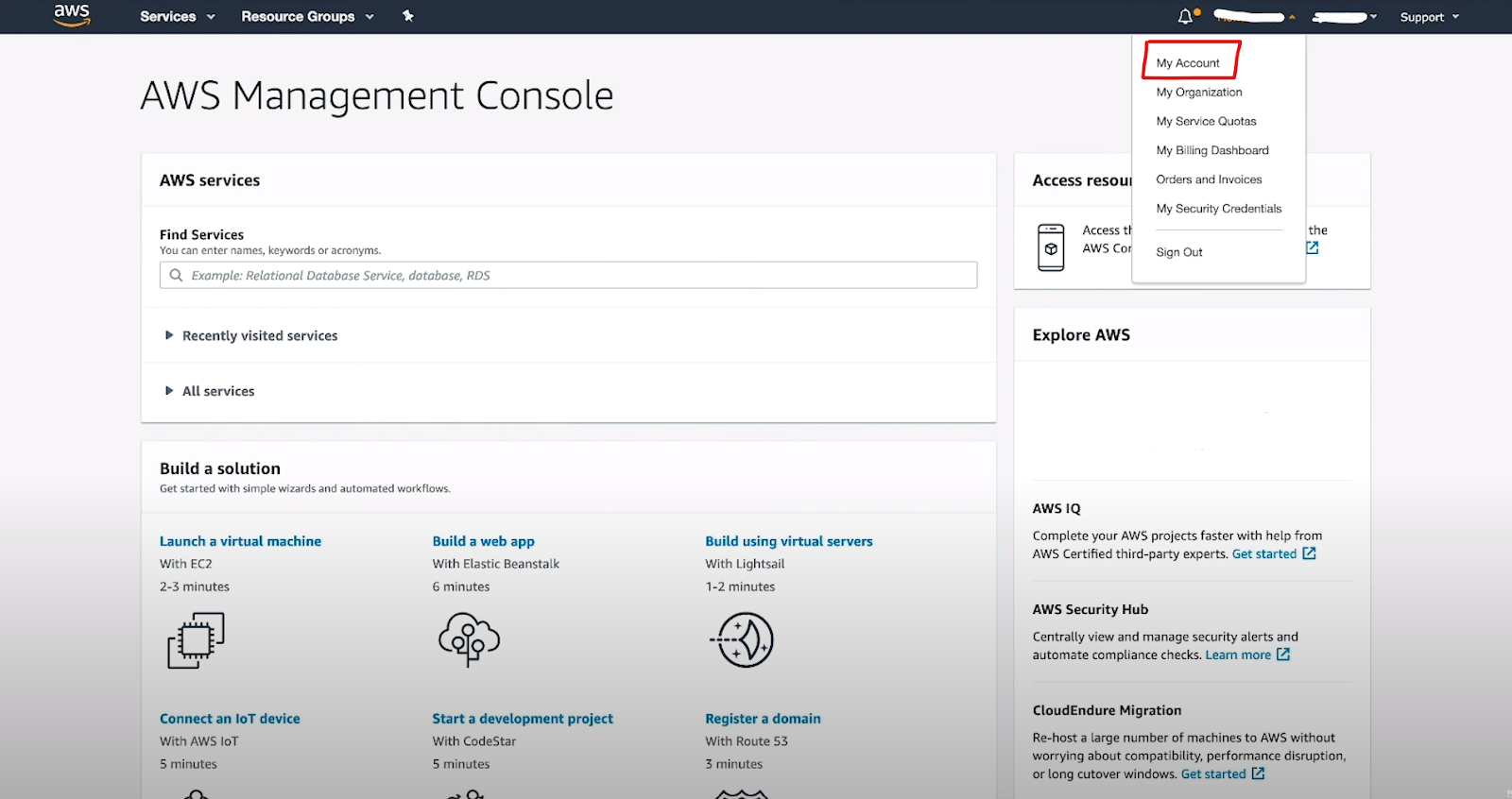Click the 'With Elastic Beanstalk' text

tap(496, 564)
